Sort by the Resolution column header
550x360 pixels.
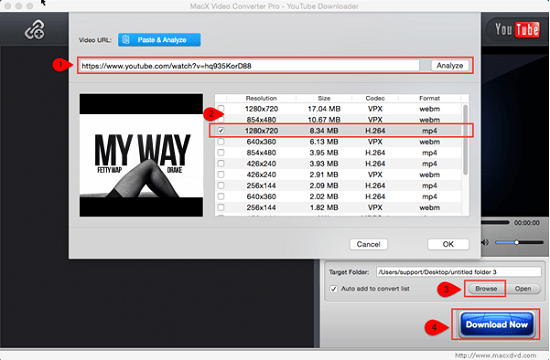point(261,98)
